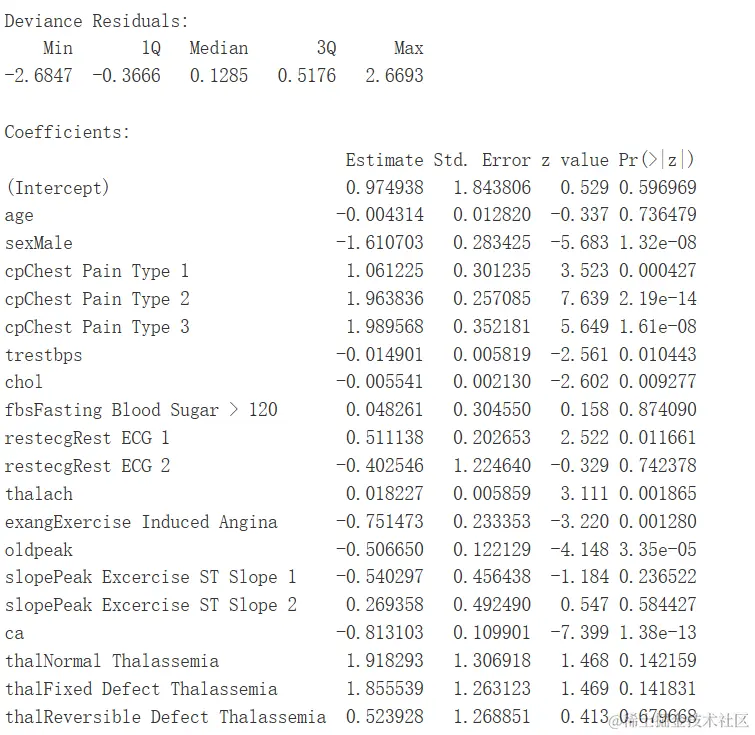This screenshot has width=755, height=735.
Task: Select thalReversible Defect Thalassemia label
Action: pos(165,717)
